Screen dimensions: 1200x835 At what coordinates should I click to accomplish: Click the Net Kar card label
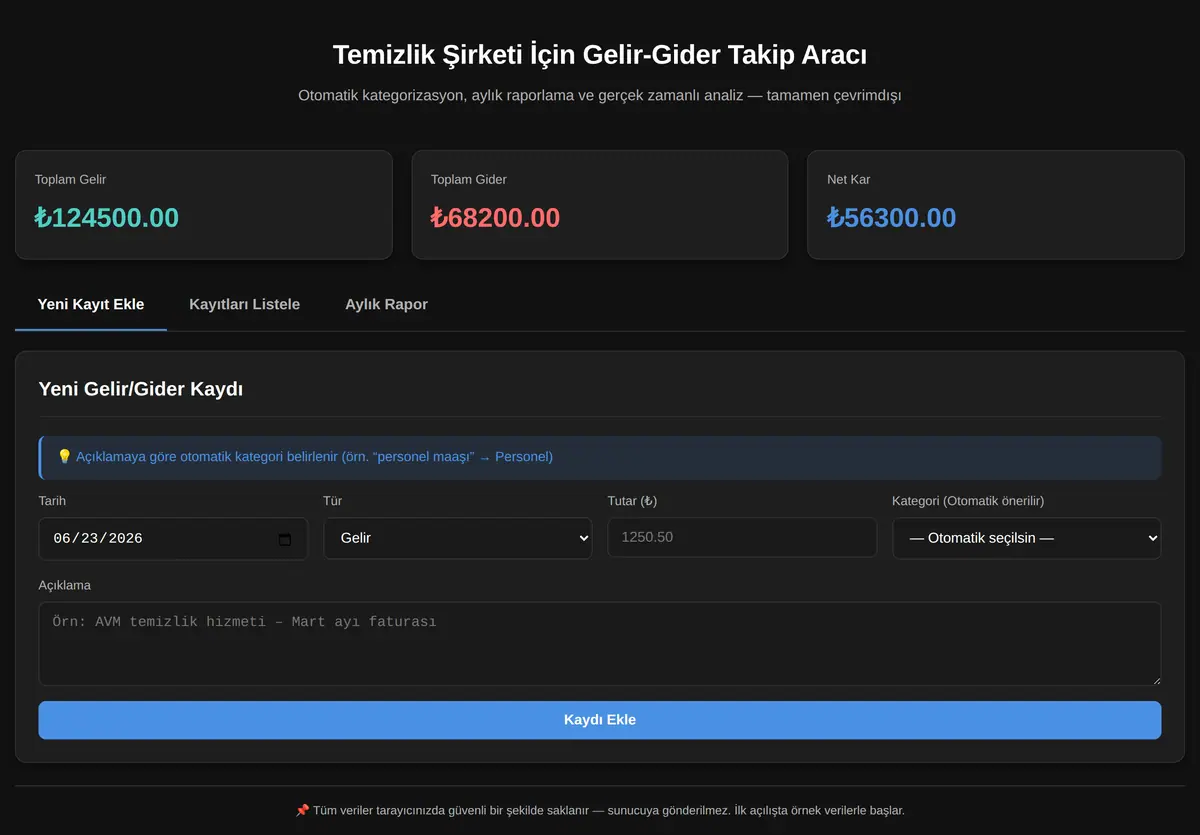(848, 180)
